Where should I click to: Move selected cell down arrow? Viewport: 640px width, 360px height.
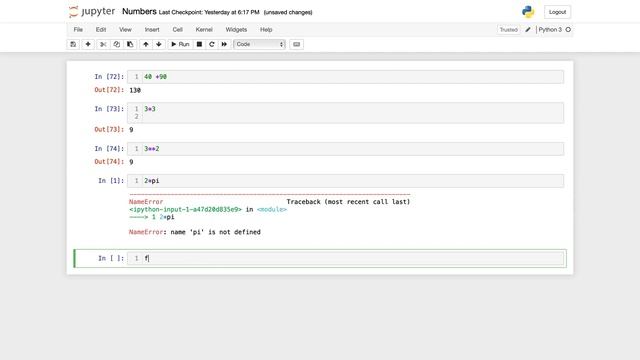(x=159, y=44)
